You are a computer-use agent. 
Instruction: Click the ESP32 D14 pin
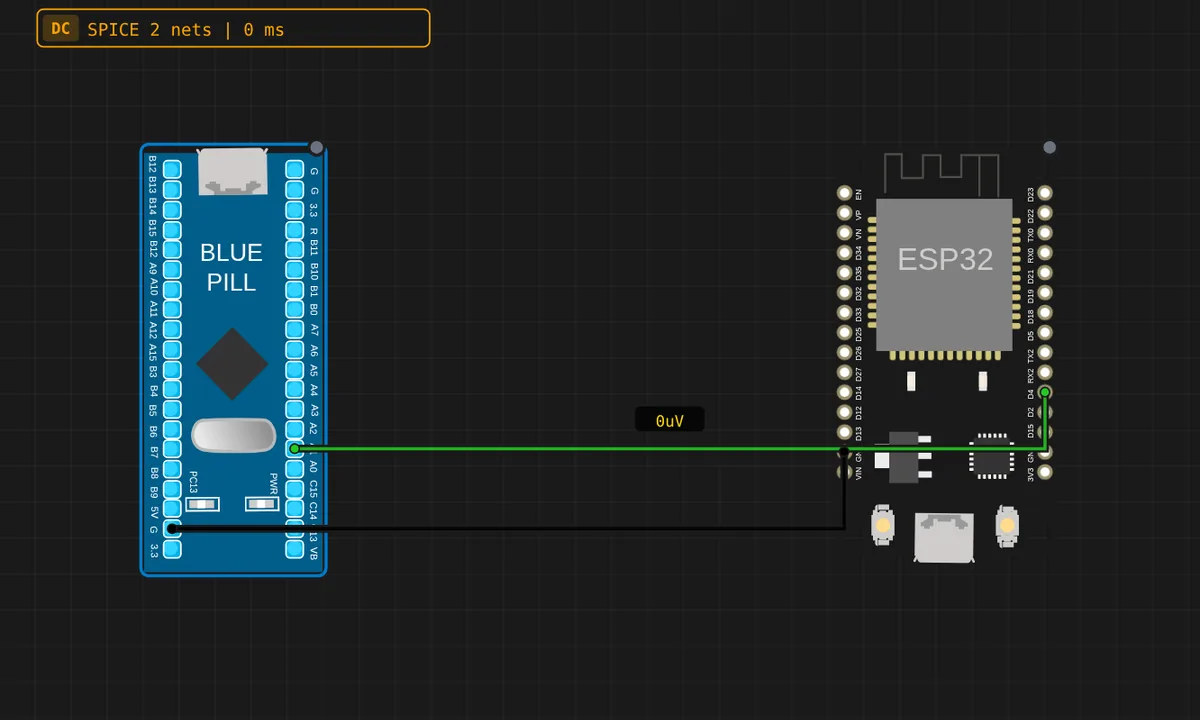point(844,392)
